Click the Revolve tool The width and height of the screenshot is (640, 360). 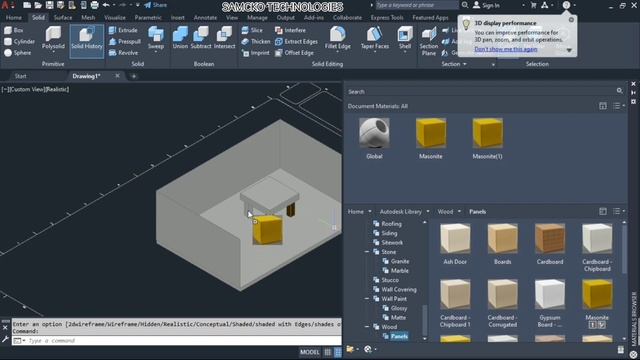[123, 53]
